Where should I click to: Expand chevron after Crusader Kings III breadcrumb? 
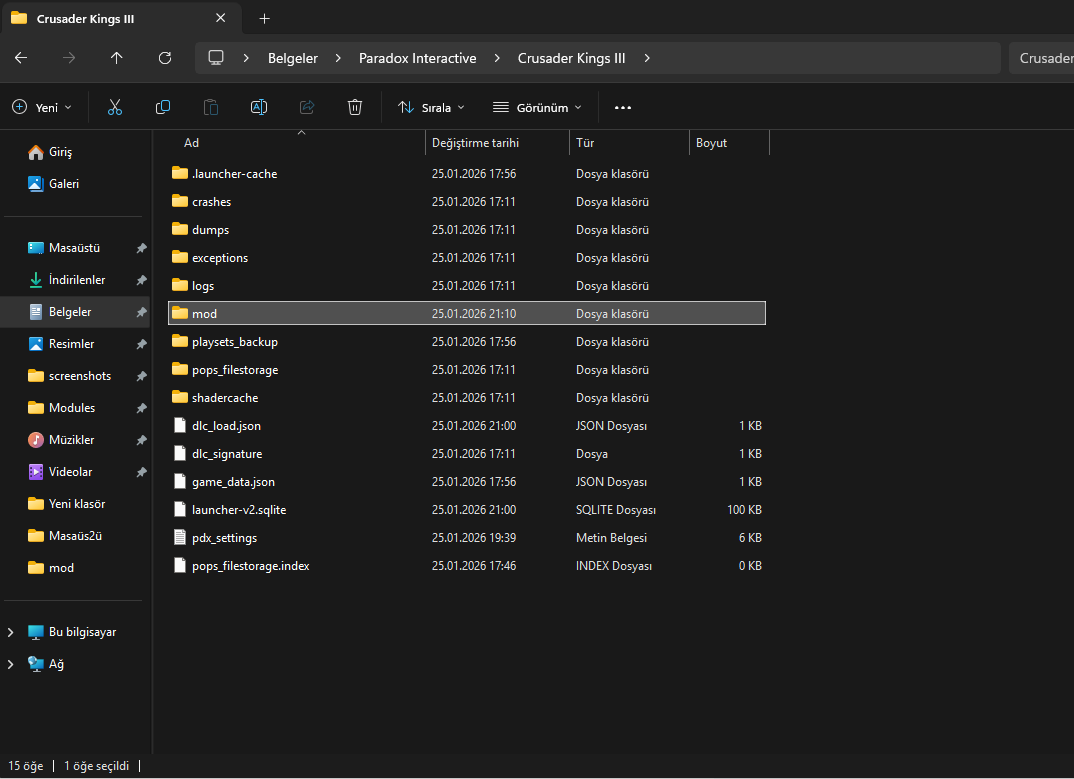coord(647,58)
